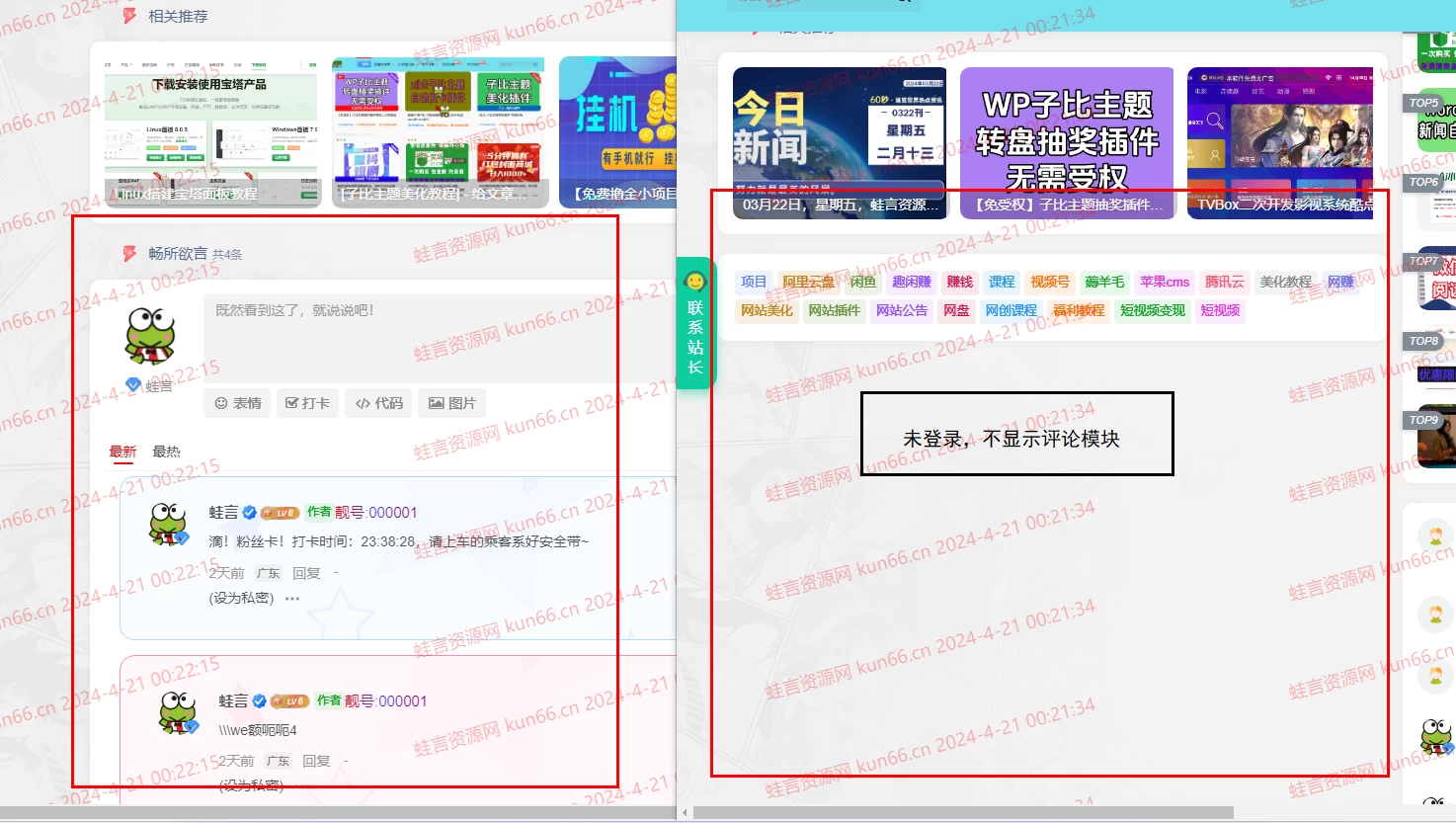Select the 网站美化 tag
1456x823 pixels.
[x=767, y=310]
